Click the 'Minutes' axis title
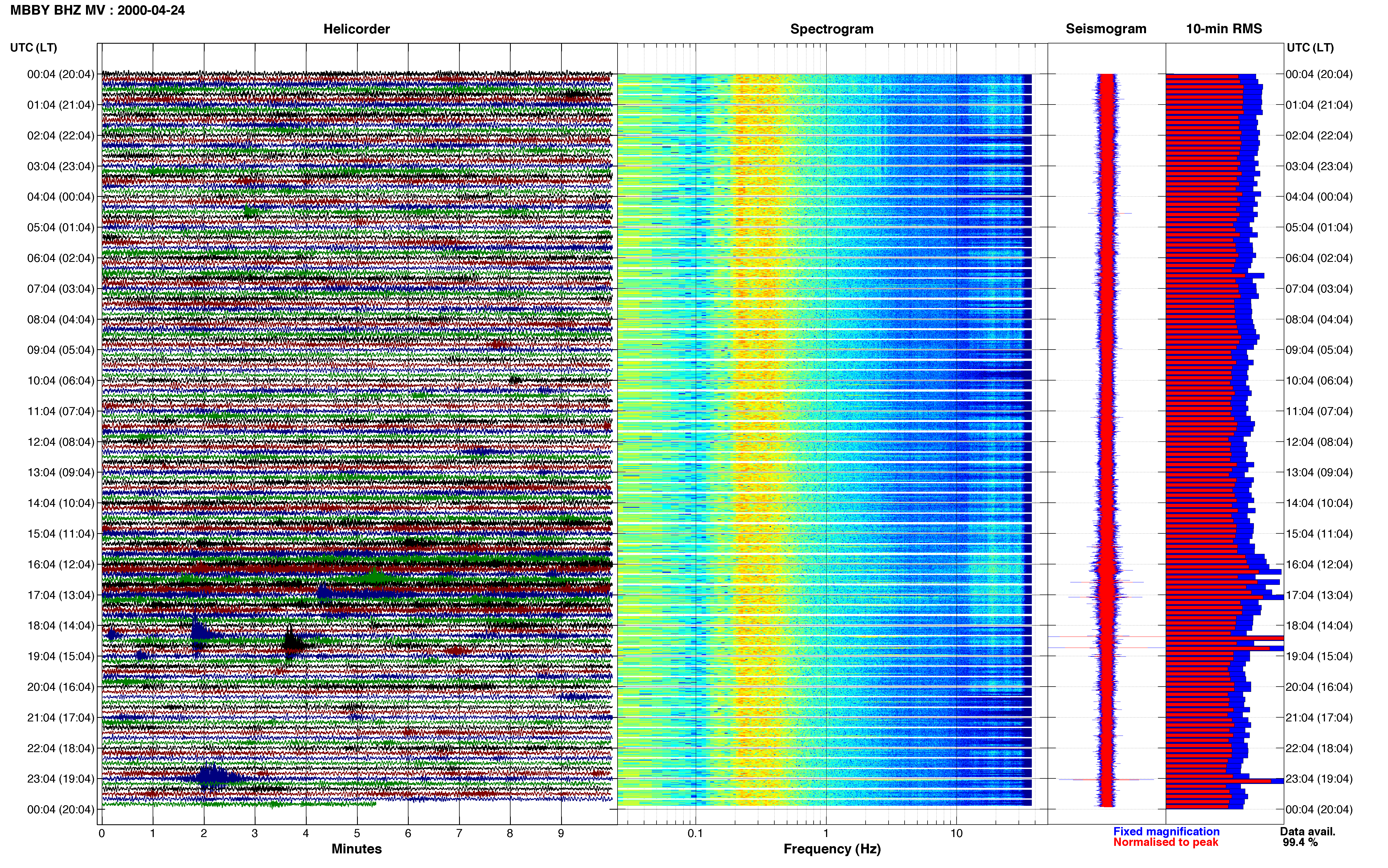1388x868 pixels. point(356,848)
